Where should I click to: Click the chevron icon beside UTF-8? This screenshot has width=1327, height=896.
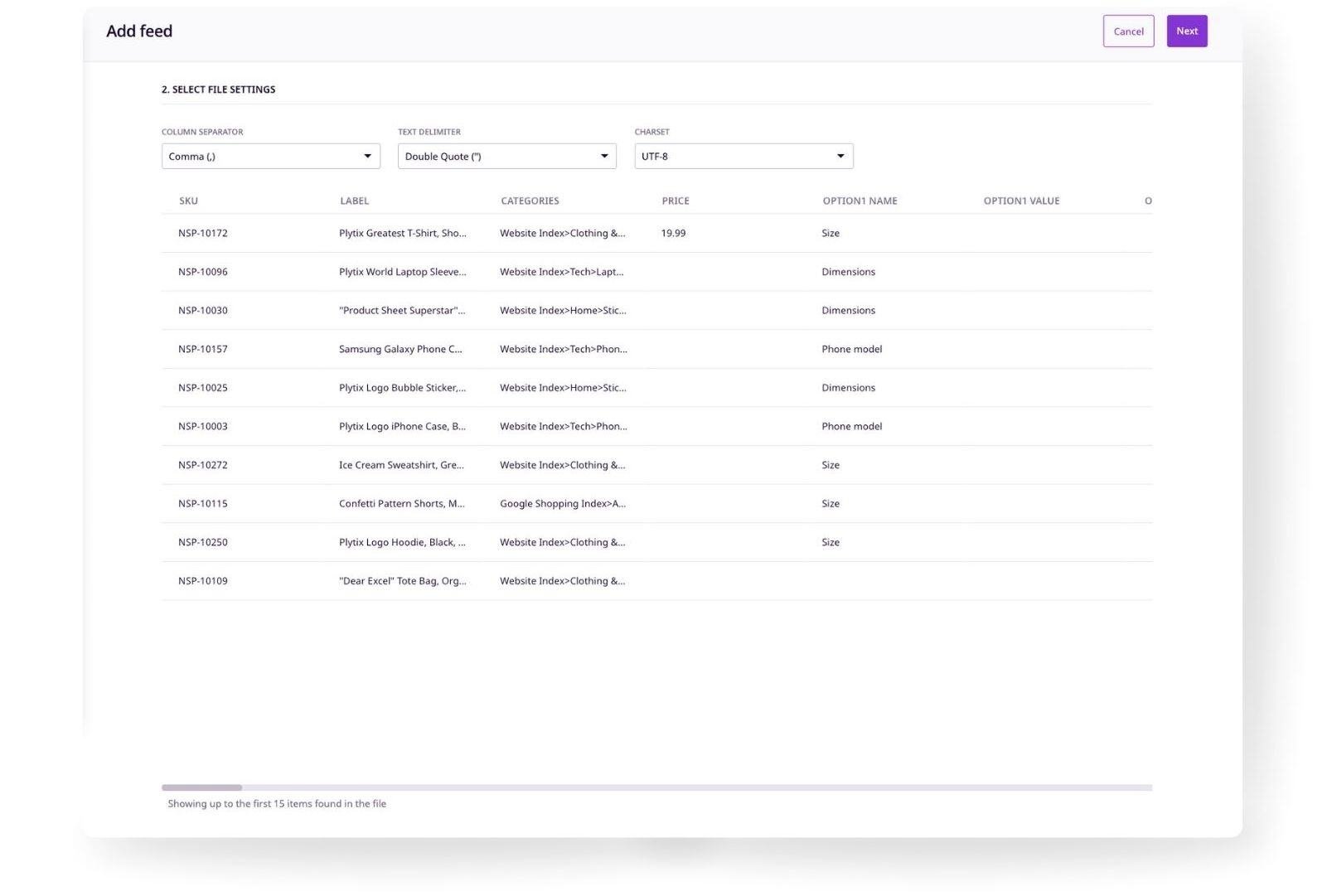(x=840, y=156)
